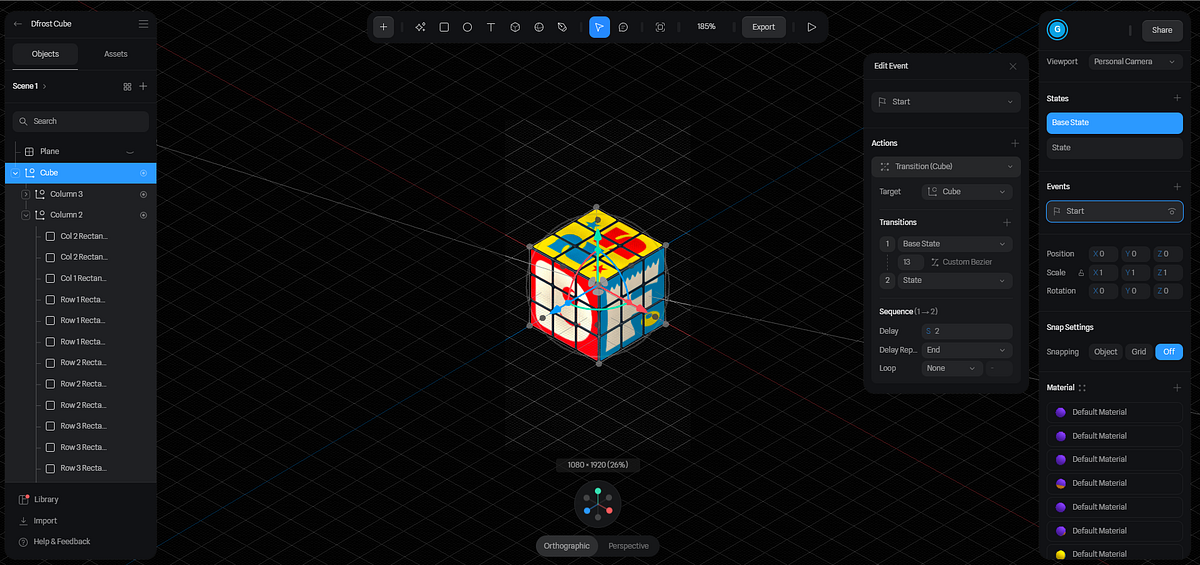Add a new scene with plus icon
The height and width of the screenshot is (565, 1200).
pyautogui.click(x=143, y=86)
